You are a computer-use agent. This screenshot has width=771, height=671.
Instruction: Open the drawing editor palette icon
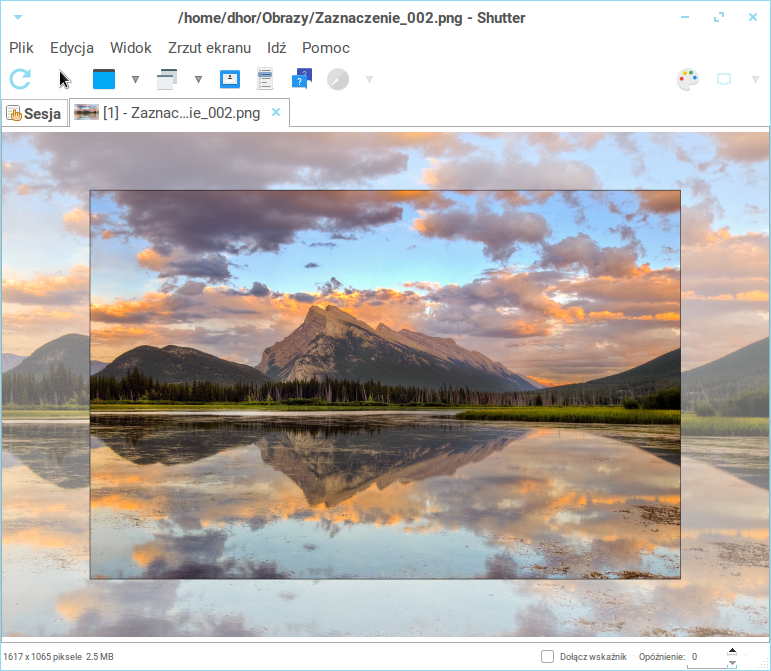(x=688, y=79)
